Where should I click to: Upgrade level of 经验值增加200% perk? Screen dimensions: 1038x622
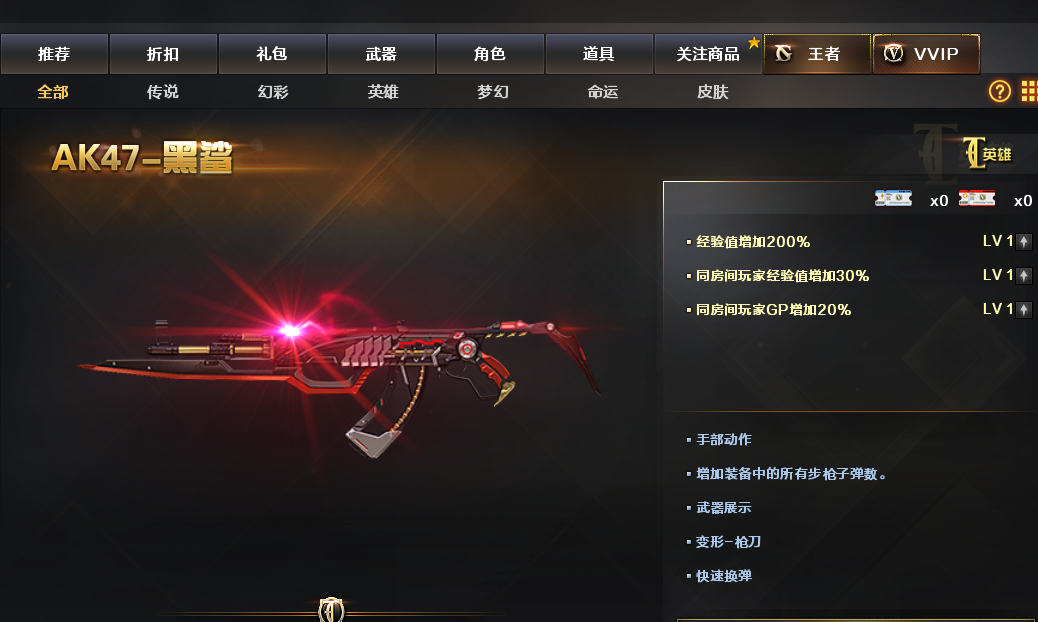(1023, 242)
